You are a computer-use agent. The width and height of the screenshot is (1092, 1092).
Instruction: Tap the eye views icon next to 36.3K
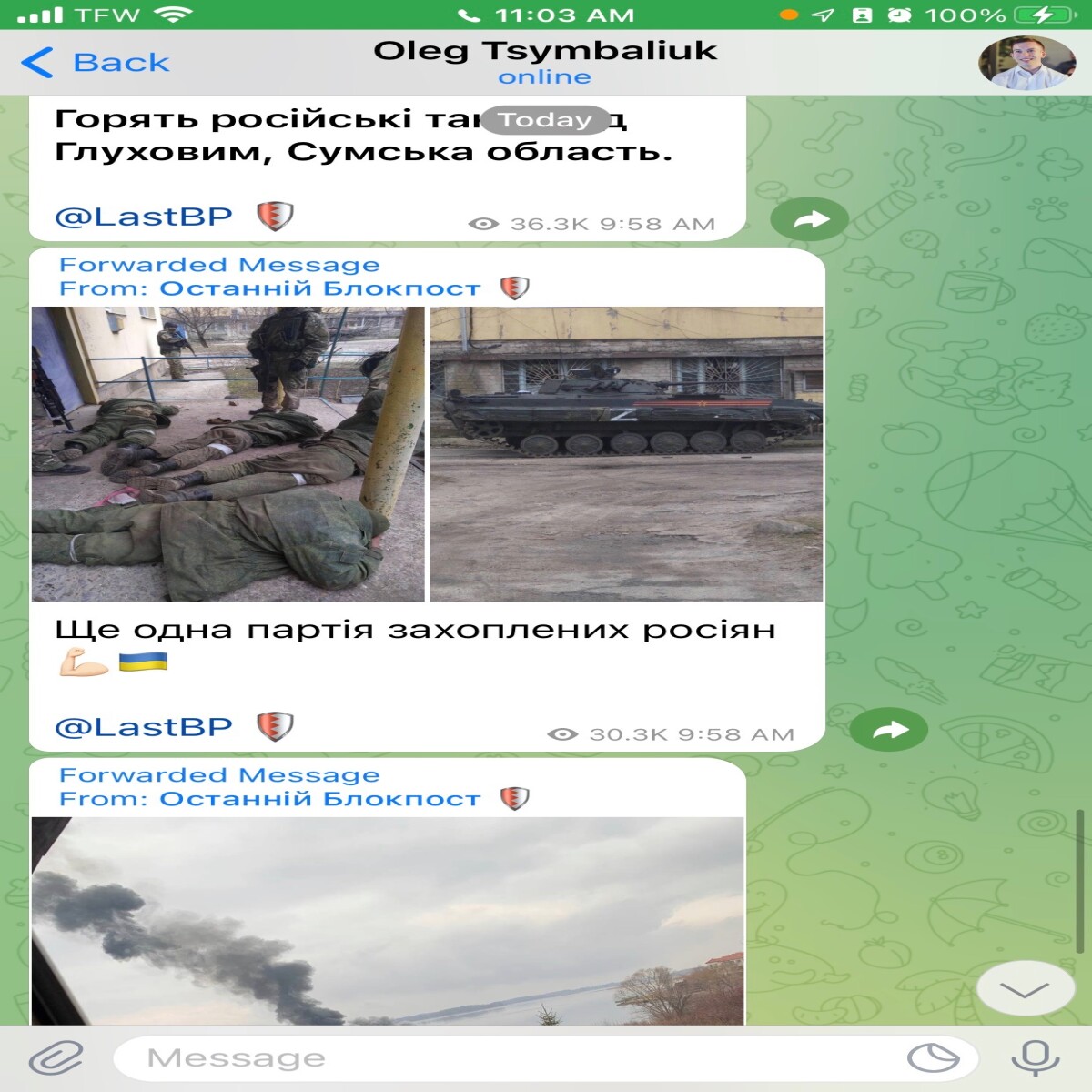[483, 224]
